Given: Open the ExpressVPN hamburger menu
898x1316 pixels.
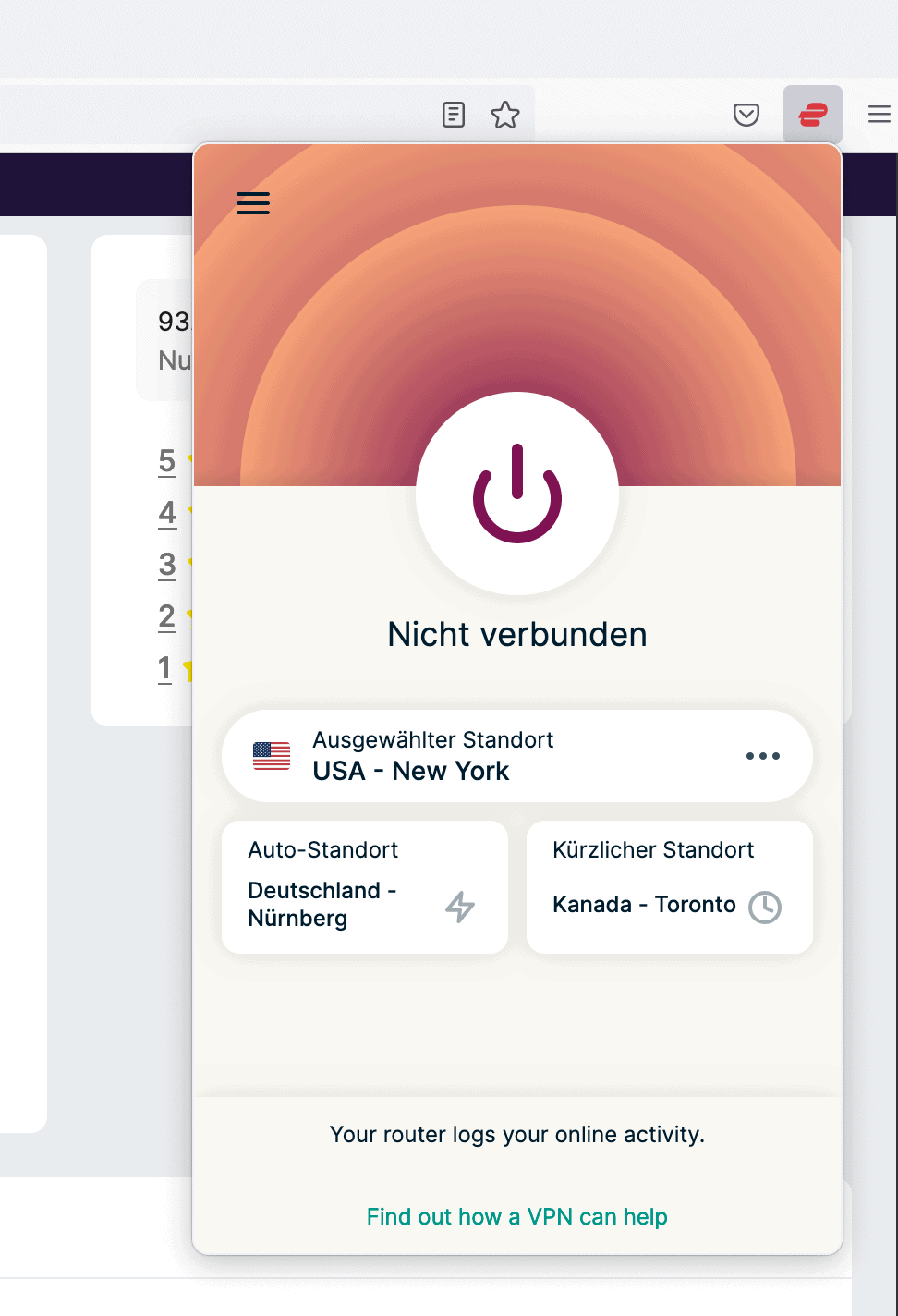Looking at the screenshot, I should pyautogui.click(x=253, y=203).
